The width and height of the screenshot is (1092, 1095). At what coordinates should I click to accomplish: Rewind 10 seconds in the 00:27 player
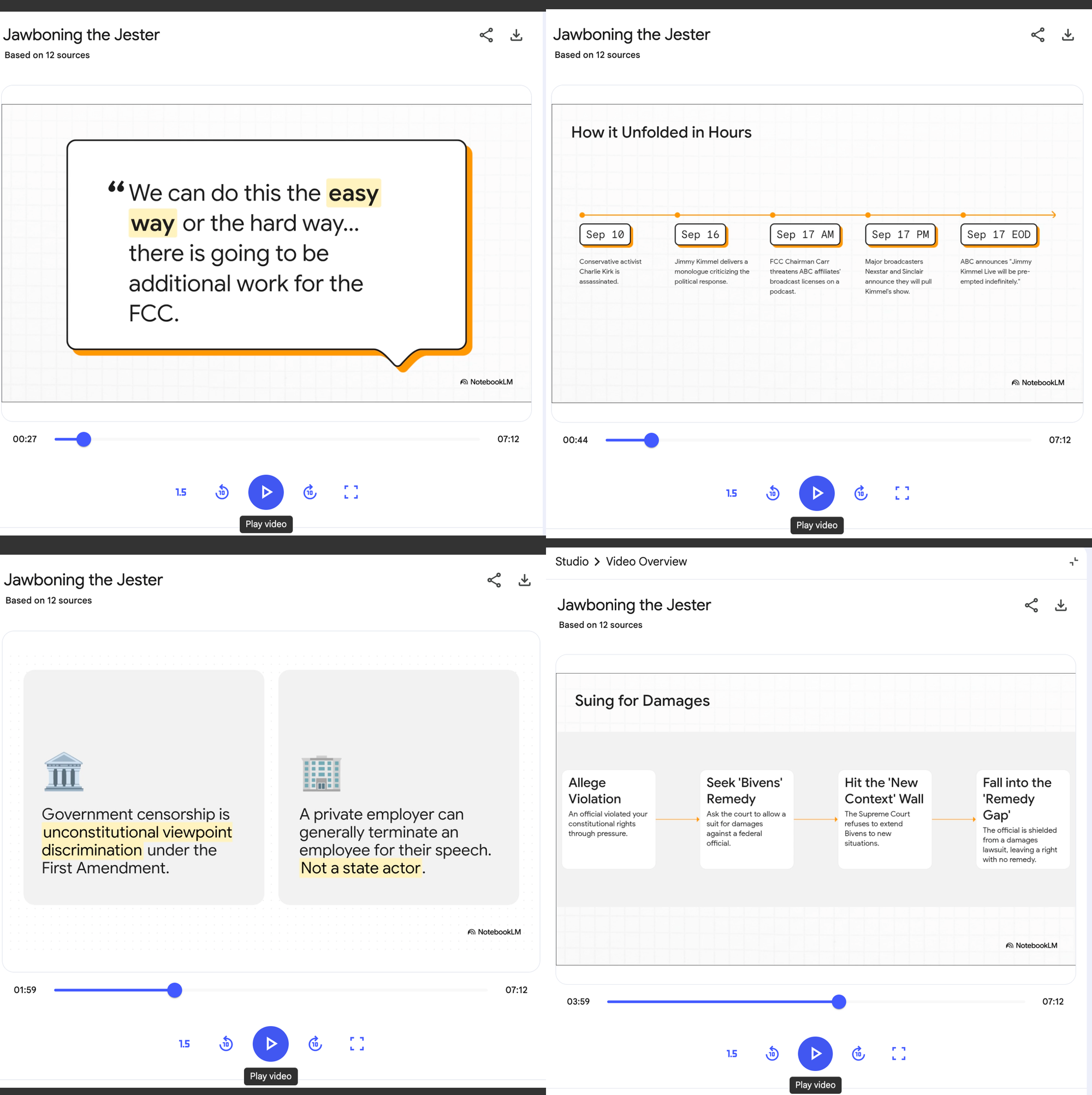pos(222,492)
